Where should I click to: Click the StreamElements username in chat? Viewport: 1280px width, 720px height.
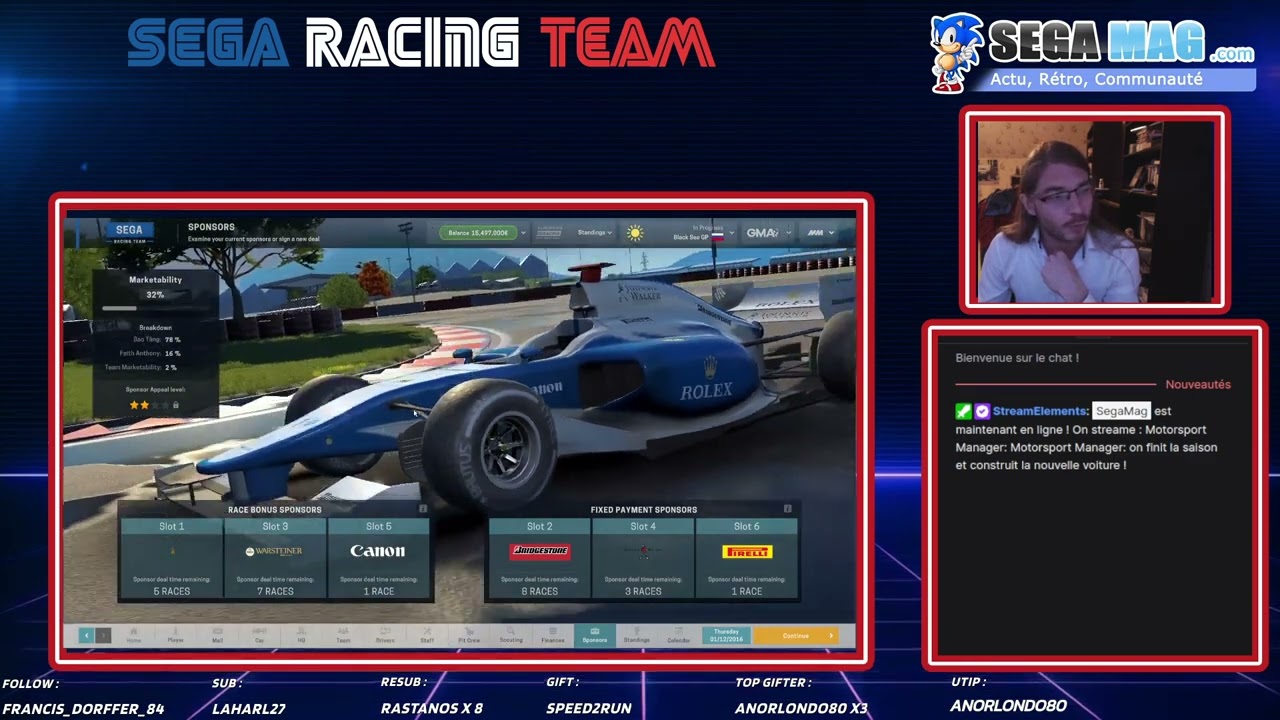point(1040,411)
